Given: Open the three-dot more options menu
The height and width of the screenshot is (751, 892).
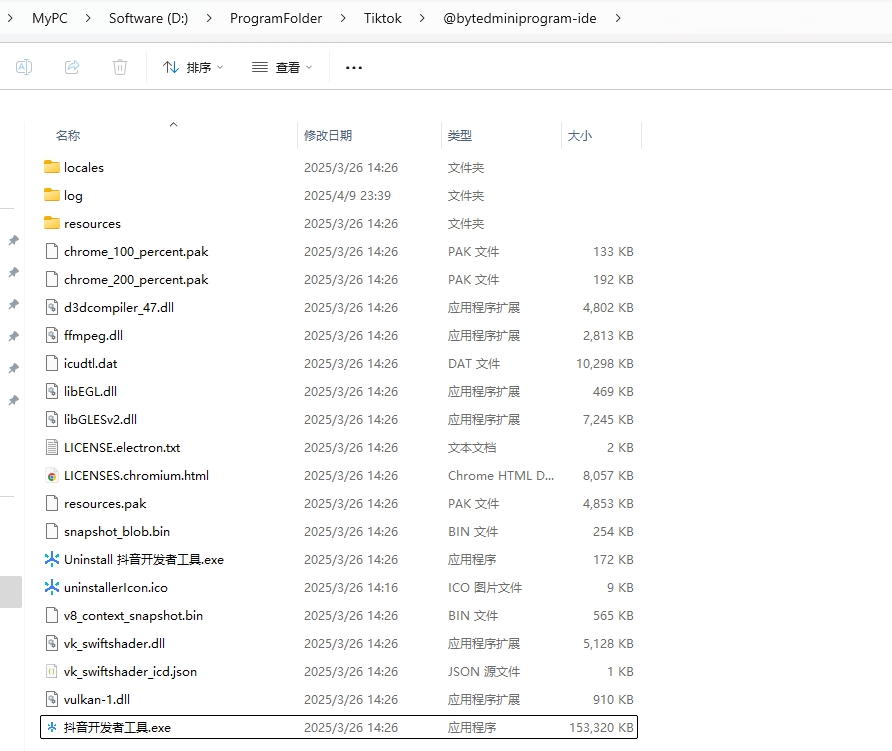Looking at the screenshot, I should pos(354,68).
